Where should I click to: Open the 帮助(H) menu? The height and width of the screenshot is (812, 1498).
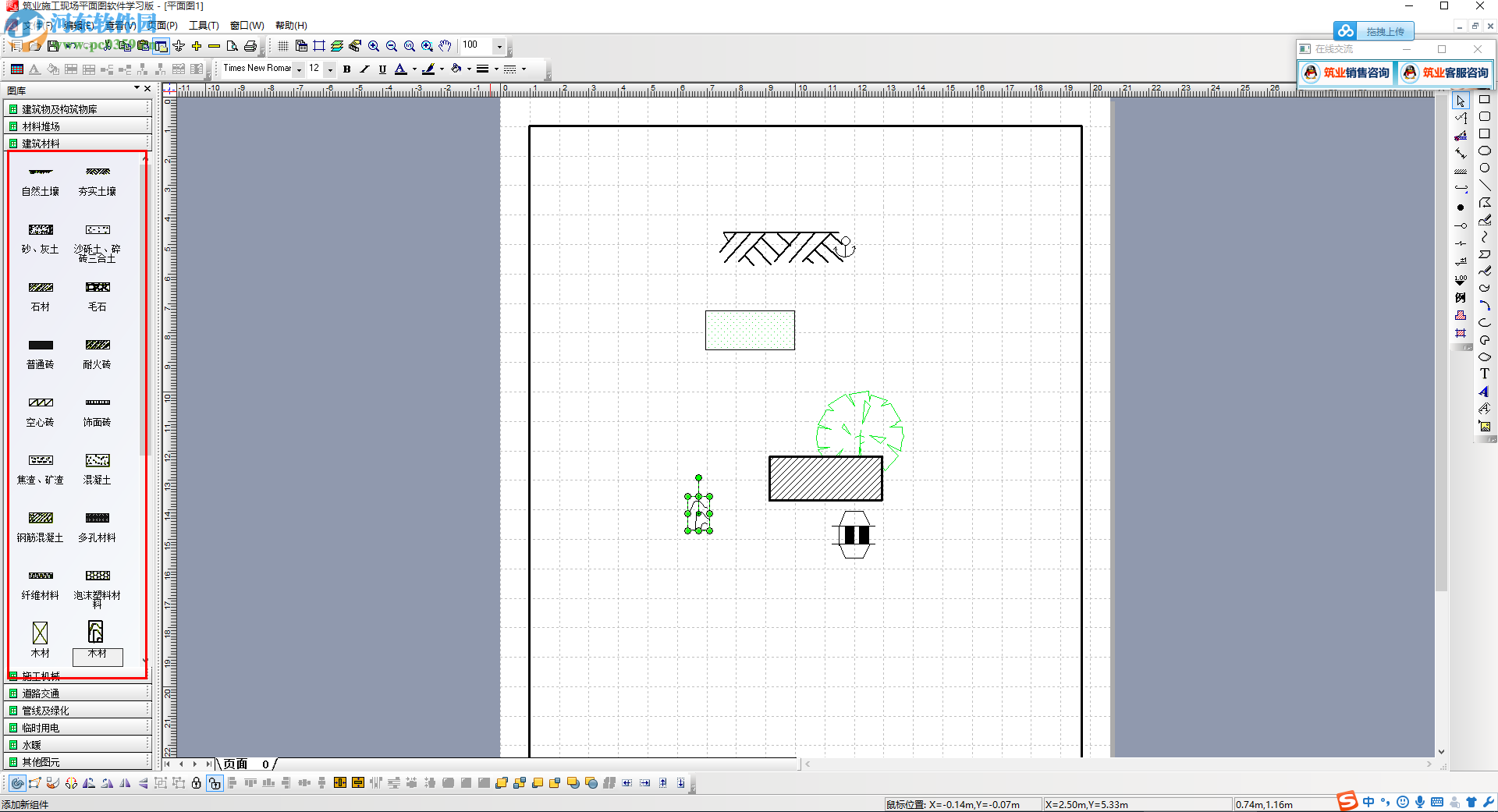coord(291,26)
